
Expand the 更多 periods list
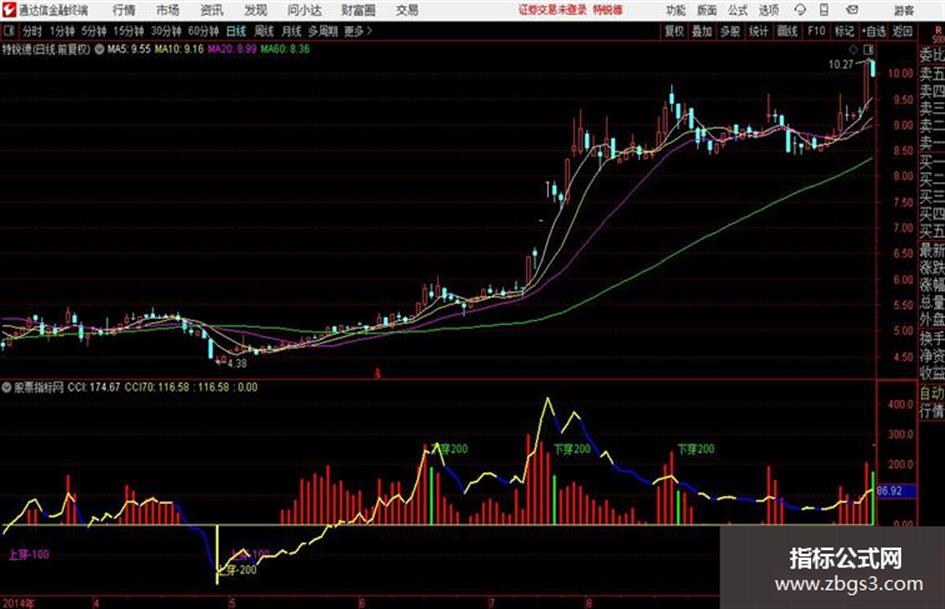358,31
